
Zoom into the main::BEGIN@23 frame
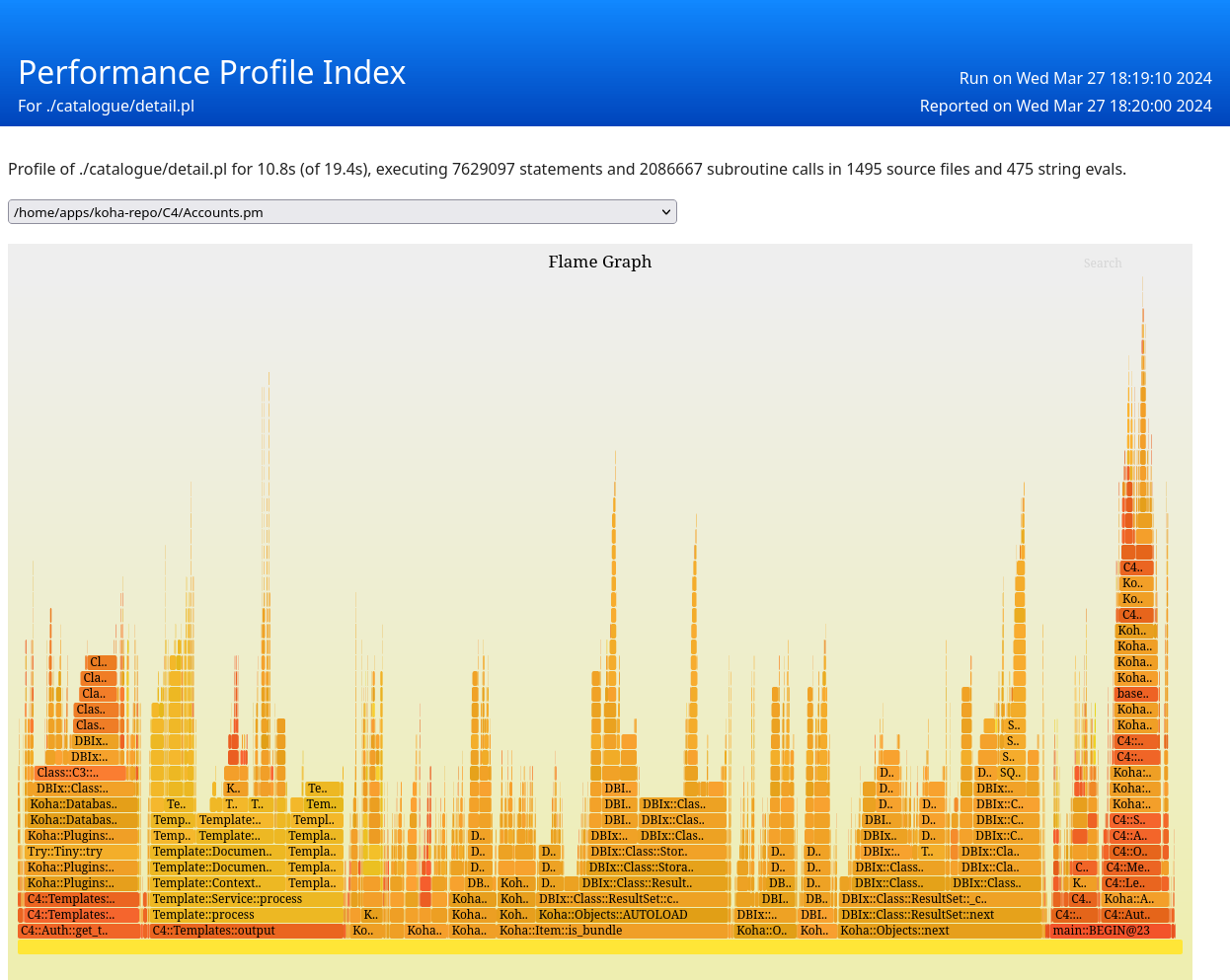pyautogui.click(x=1111, y=931)
